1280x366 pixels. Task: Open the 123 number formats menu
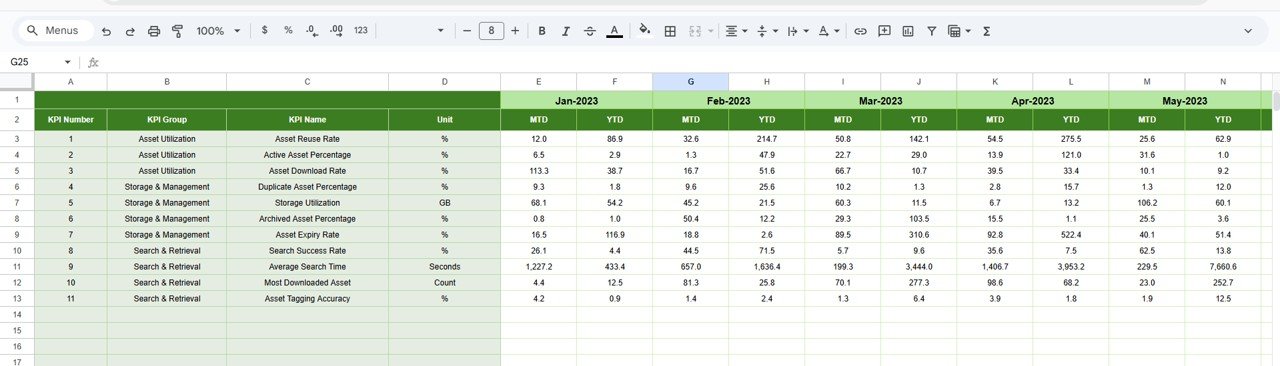[361, 31]
